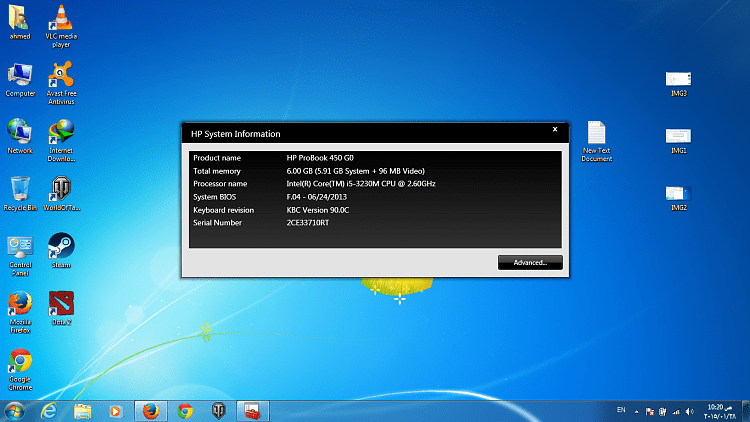Select the IMG3 image file
The height and width of the screenshot is (422, 750).
point(678,84)
